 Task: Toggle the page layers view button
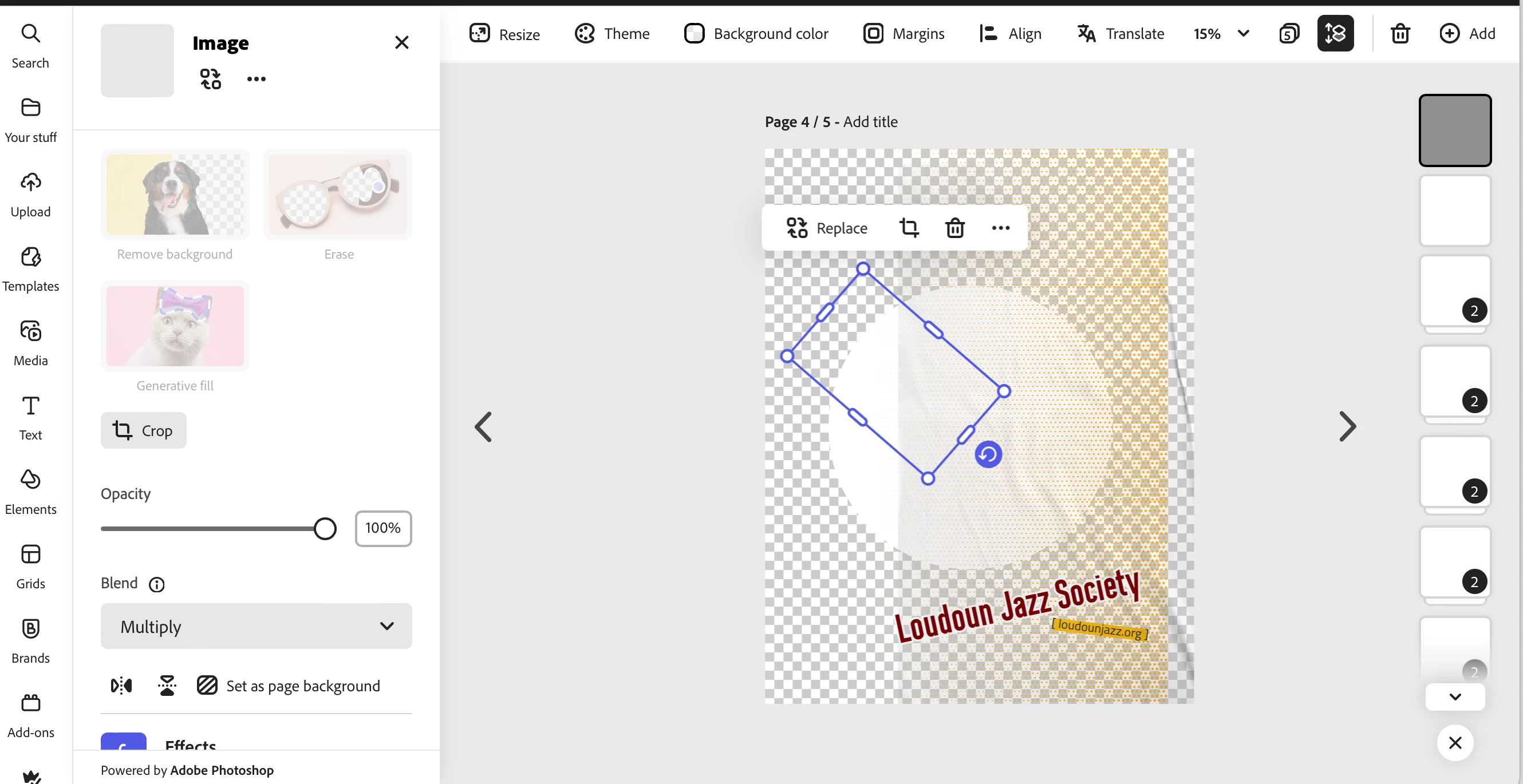[1335, 34]
